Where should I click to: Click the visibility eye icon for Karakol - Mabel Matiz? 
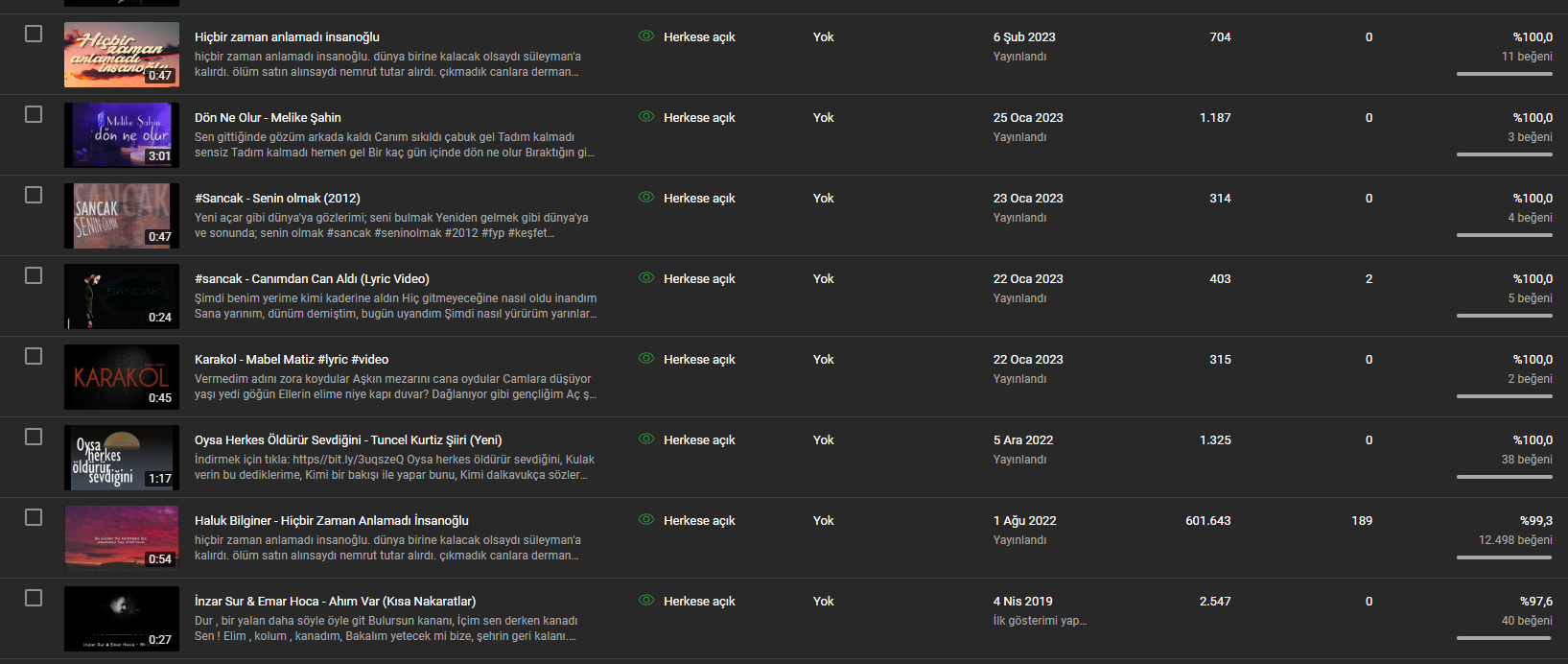click(x=646, y=359)
